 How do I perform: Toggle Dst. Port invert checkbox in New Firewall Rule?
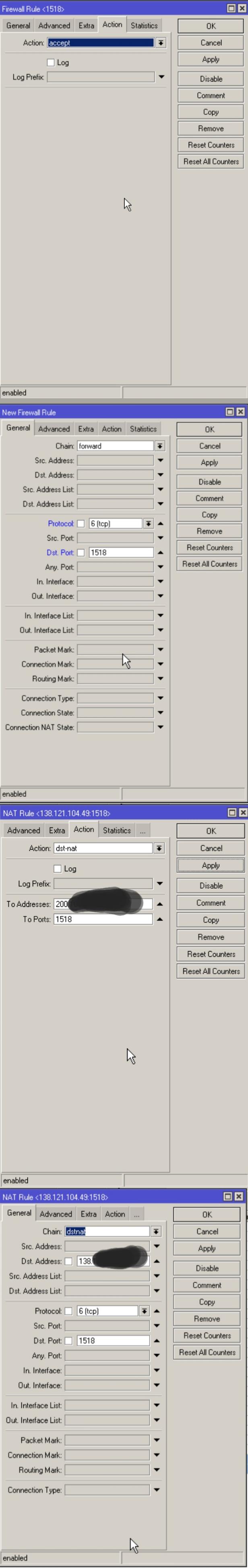click(x=81, y=553)
